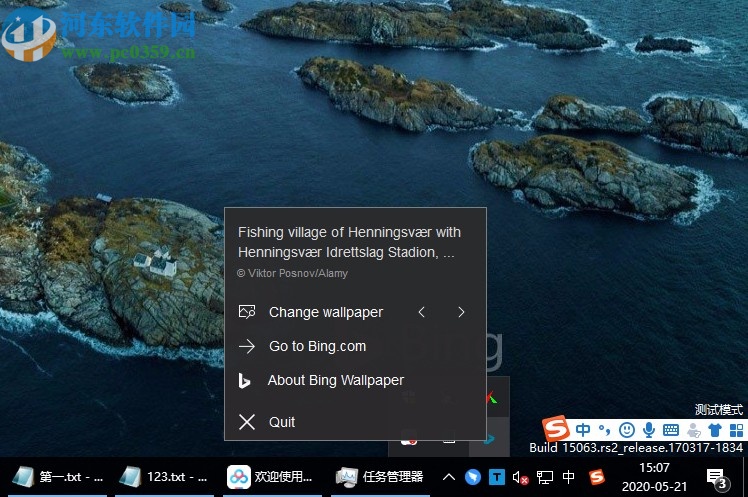Open the network tray icon
Viewport: 748px width, 497px height.
click(x=545, y=477)
